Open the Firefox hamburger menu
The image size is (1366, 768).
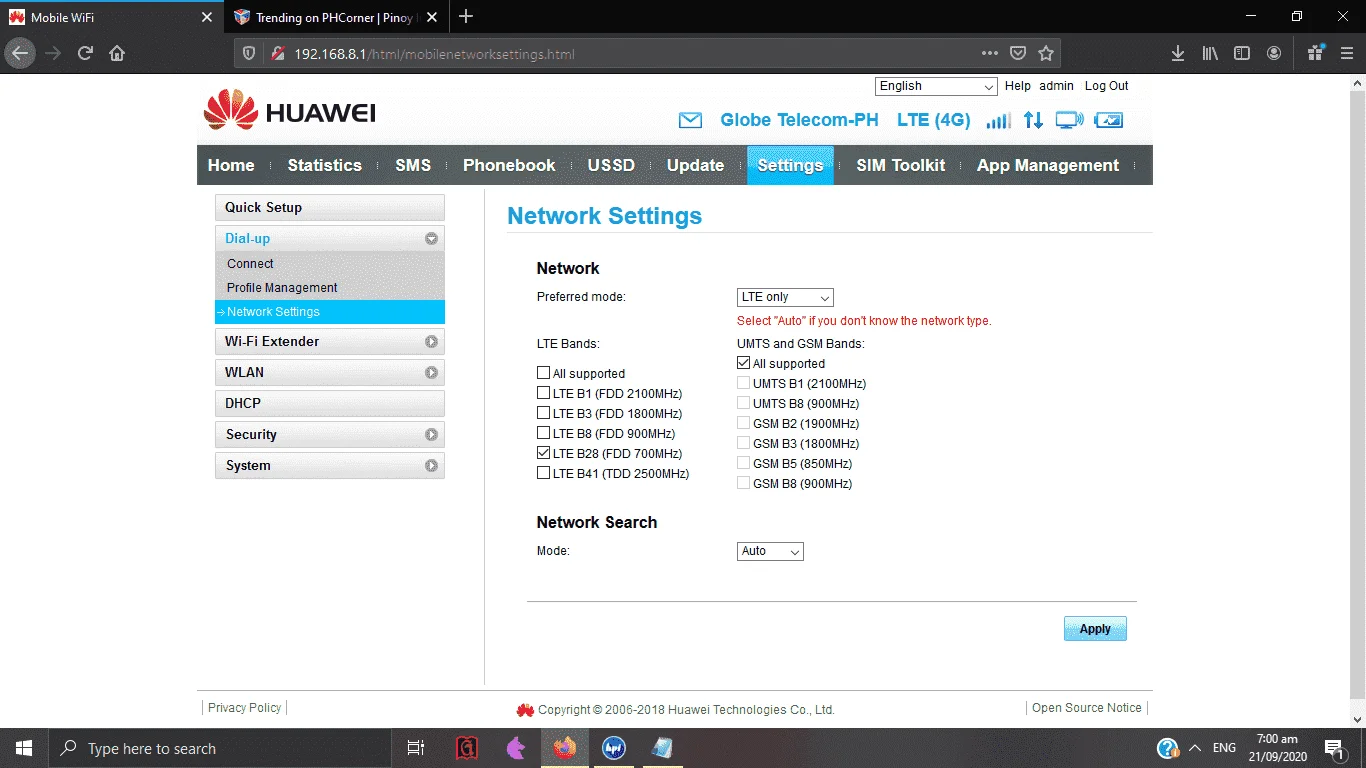pyautogui.click(x=1346, y=53)
